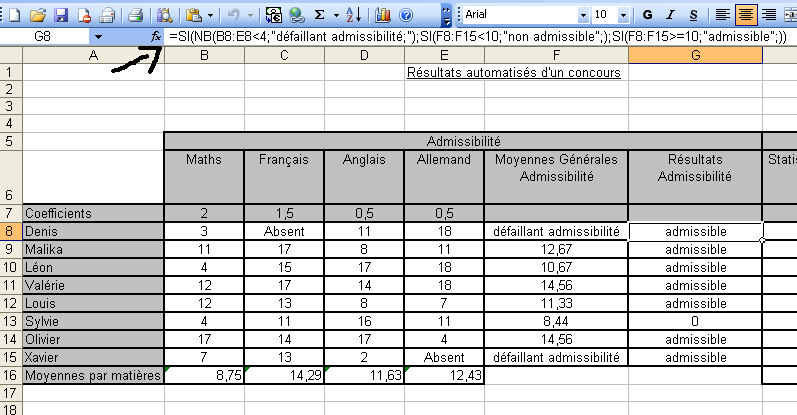This screenshot has width=797, height=415.
Task: Select Allemand average cell 12,43
Action: click(444, 375)
